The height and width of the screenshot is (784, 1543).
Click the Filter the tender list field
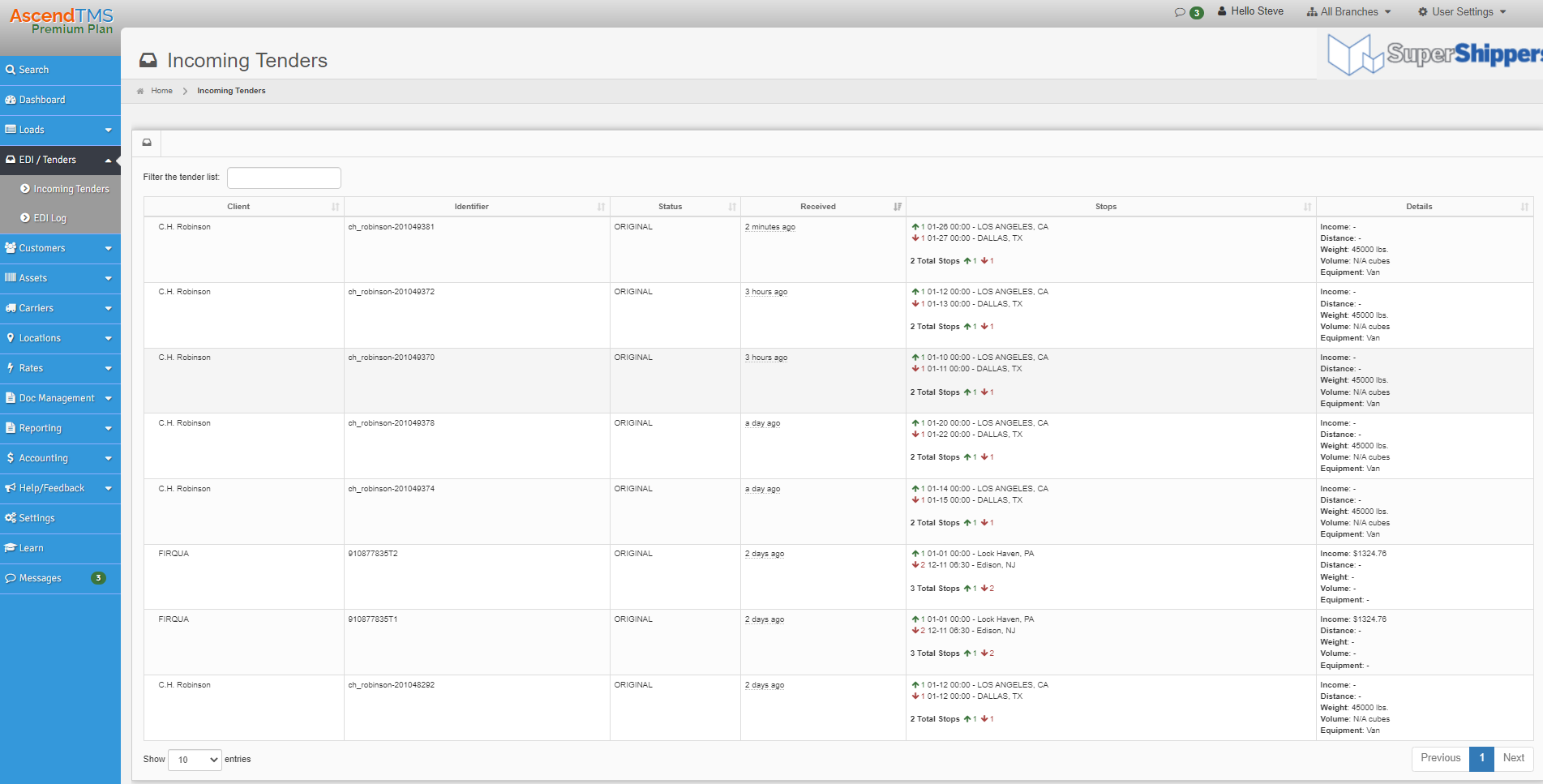click(x=284, y=178)
